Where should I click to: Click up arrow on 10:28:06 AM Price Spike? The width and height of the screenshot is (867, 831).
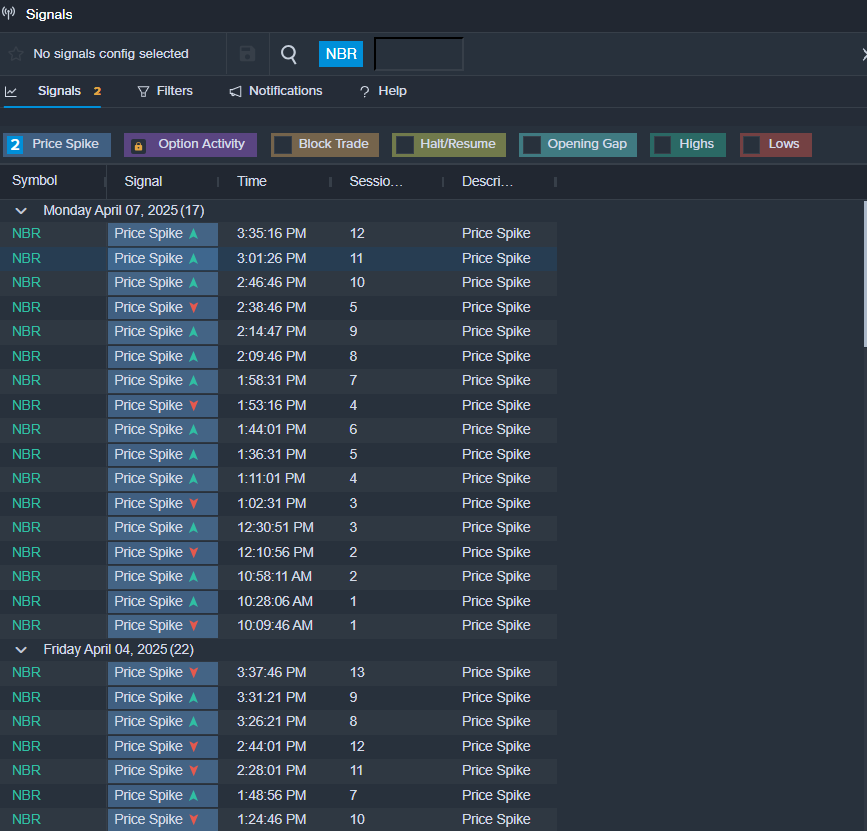point(194,602)
